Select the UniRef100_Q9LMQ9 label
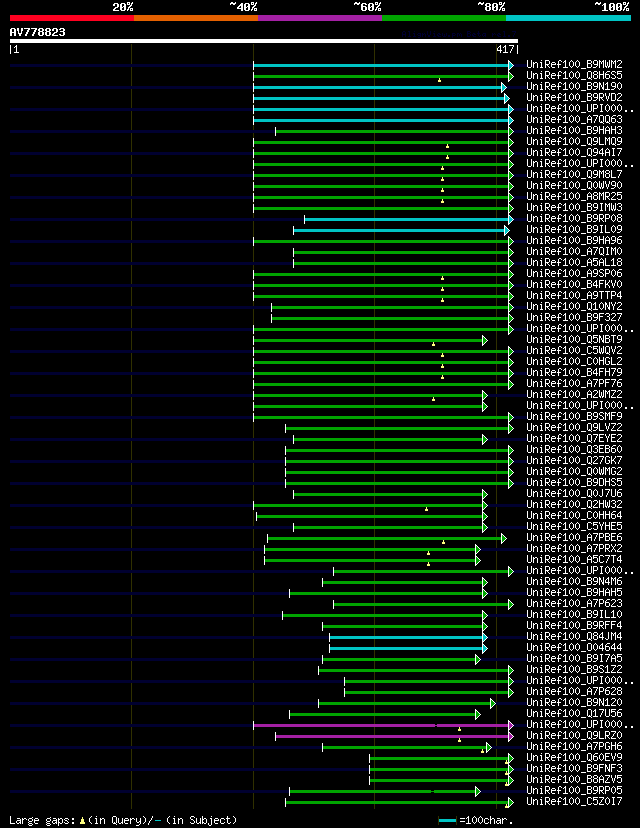Screen dimensions: 640x828 pyautogui.click(x=575, y=142)
